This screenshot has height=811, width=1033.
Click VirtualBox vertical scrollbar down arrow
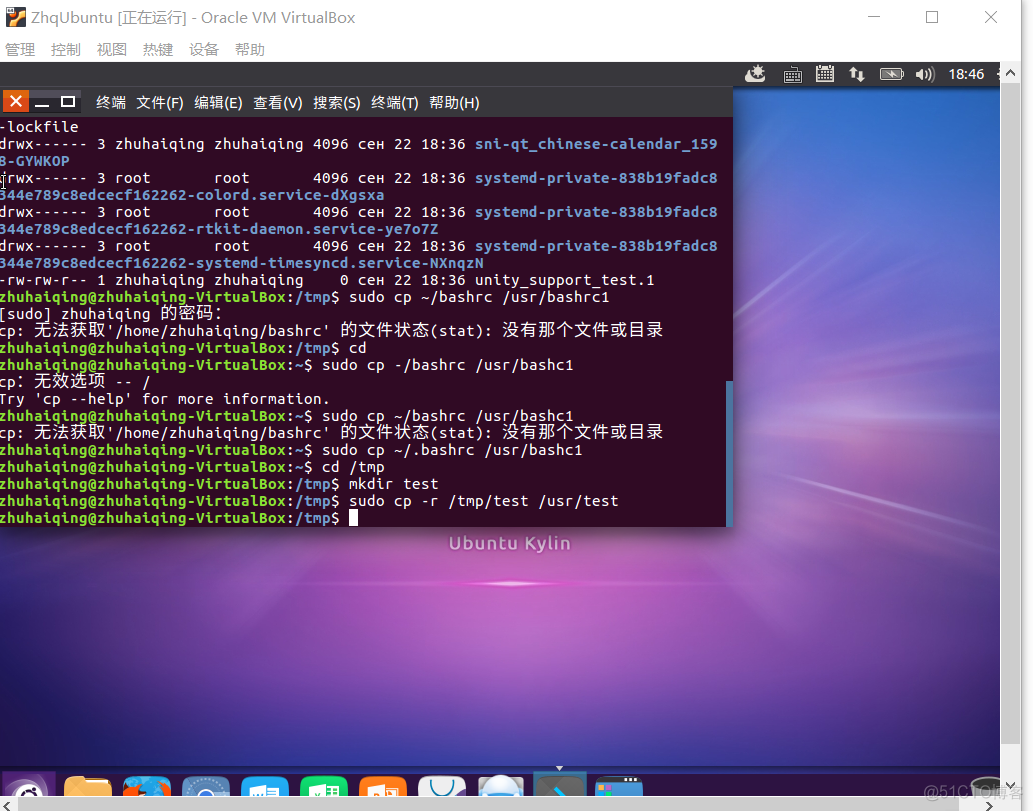coord(1010,785)
